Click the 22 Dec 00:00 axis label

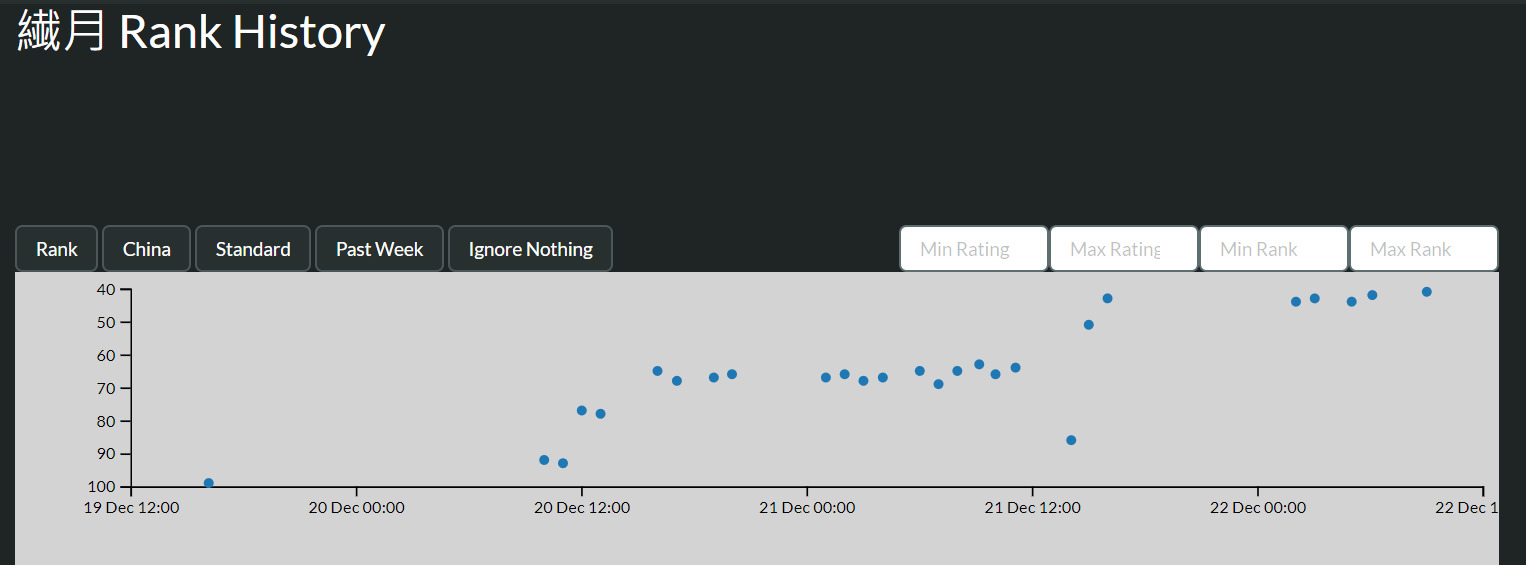pos(1257,508)
